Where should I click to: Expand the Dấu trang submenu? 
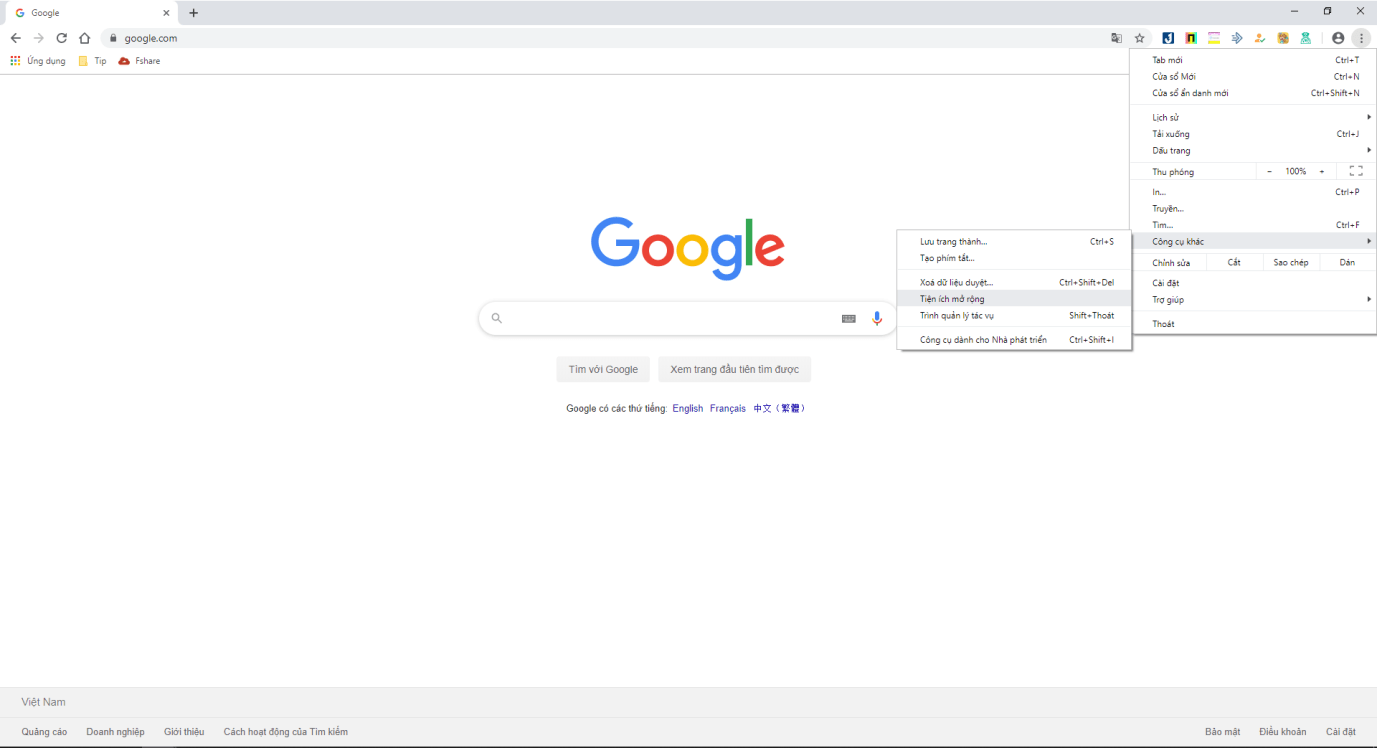(1254, 151)
